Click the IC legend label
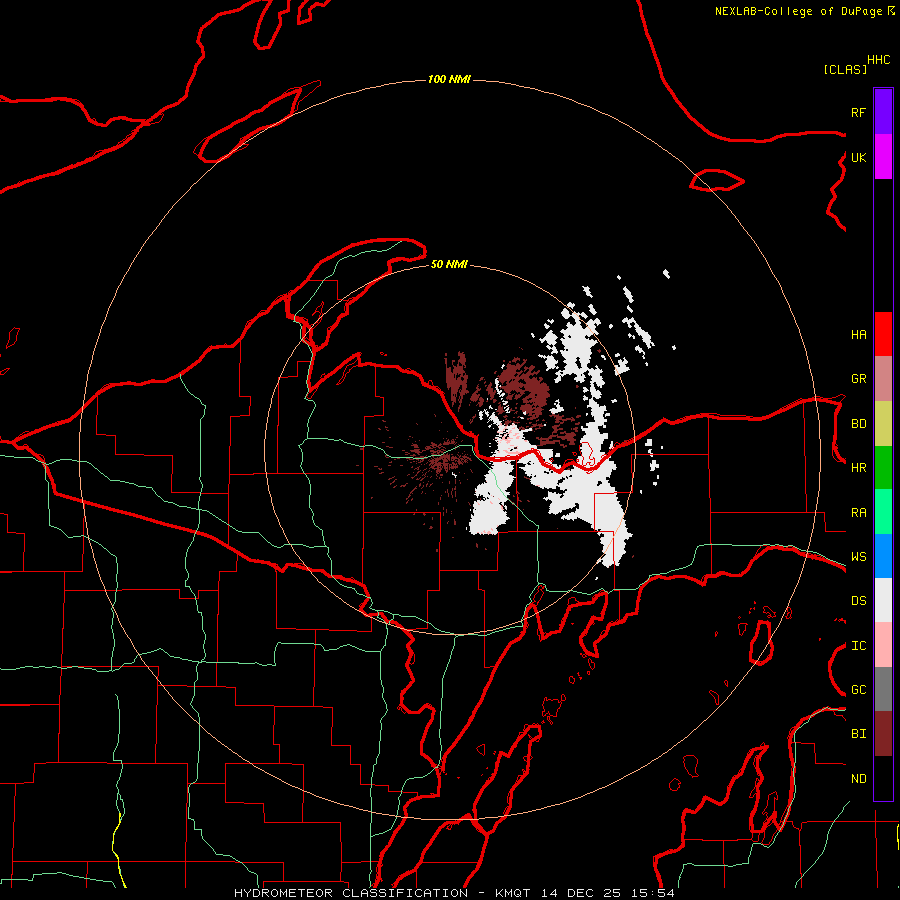This screenshot has width=900, height=900. coord(859,646)
